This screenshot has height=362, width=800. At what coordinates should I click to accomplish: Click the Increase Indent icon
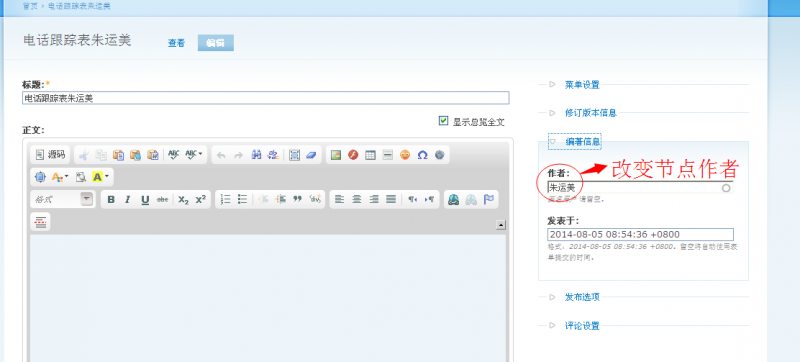point(281,200)
